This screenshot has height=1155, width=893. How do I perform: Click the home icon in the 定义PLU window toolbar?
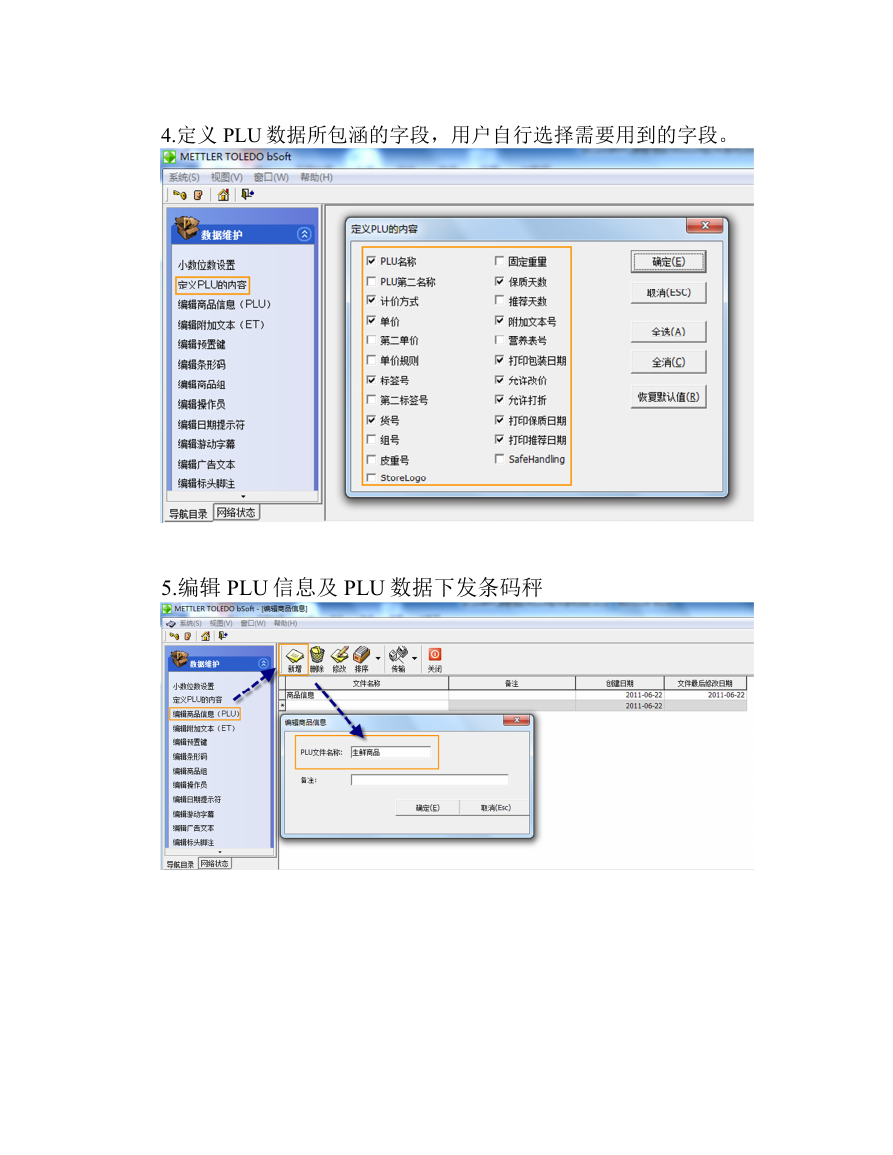pos(223,194)
